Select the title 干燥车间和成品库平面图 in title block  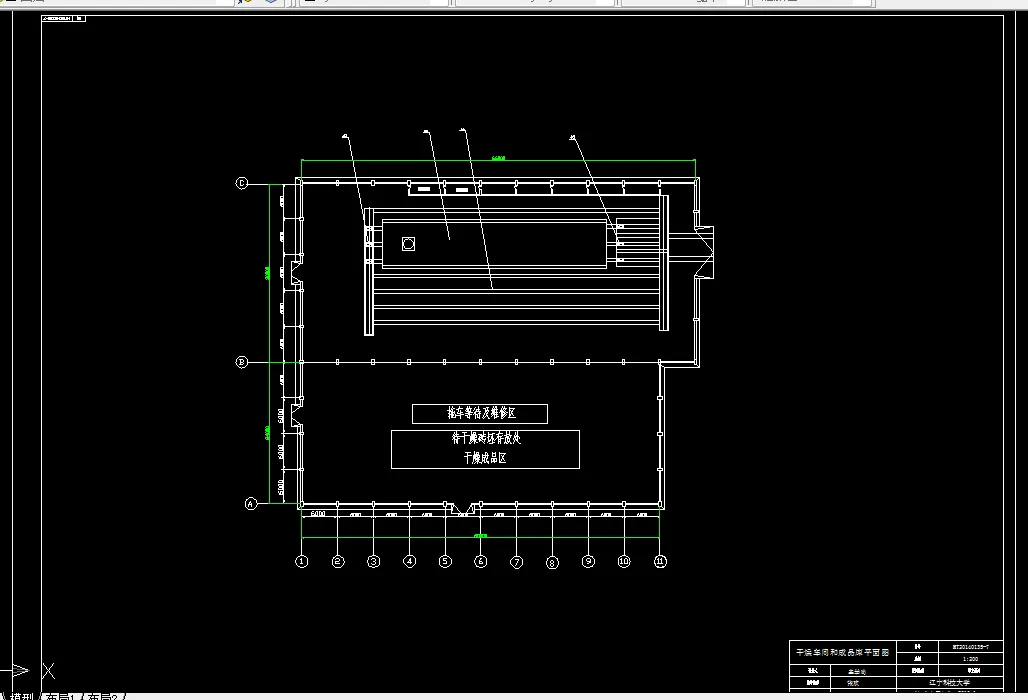coord(842,653)
